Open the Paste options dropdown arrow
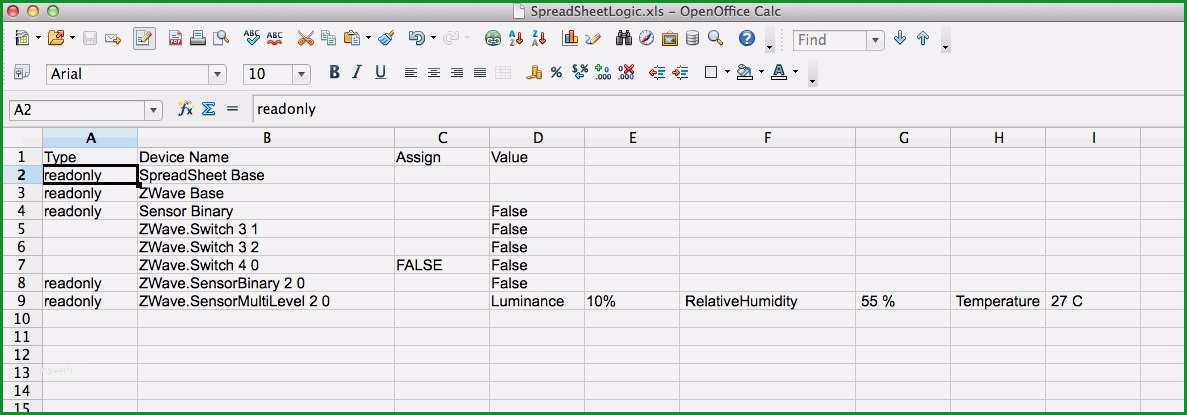 click(x=368, y=38)
